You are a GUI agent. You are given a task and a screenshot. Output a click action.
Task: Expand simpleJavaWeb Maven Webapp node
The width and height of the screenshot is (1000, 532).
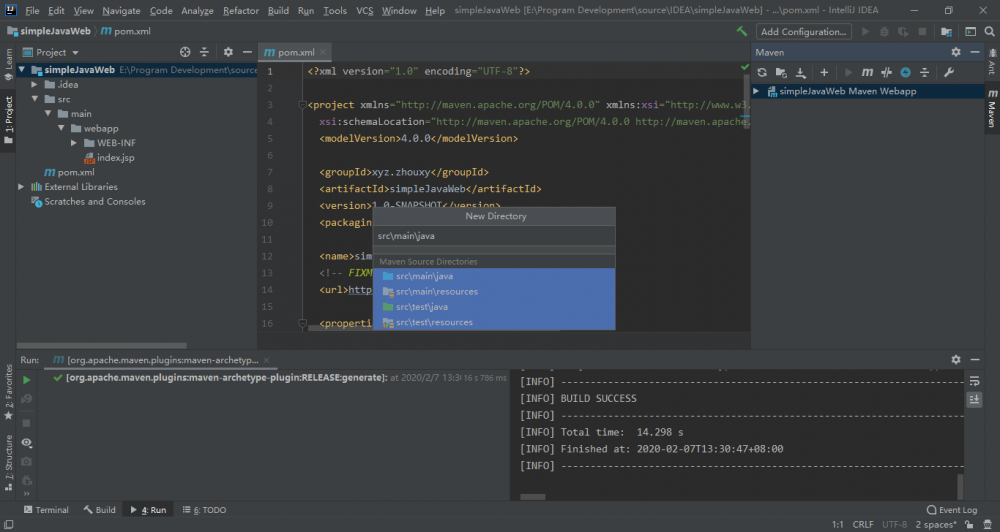coord(756,91)
